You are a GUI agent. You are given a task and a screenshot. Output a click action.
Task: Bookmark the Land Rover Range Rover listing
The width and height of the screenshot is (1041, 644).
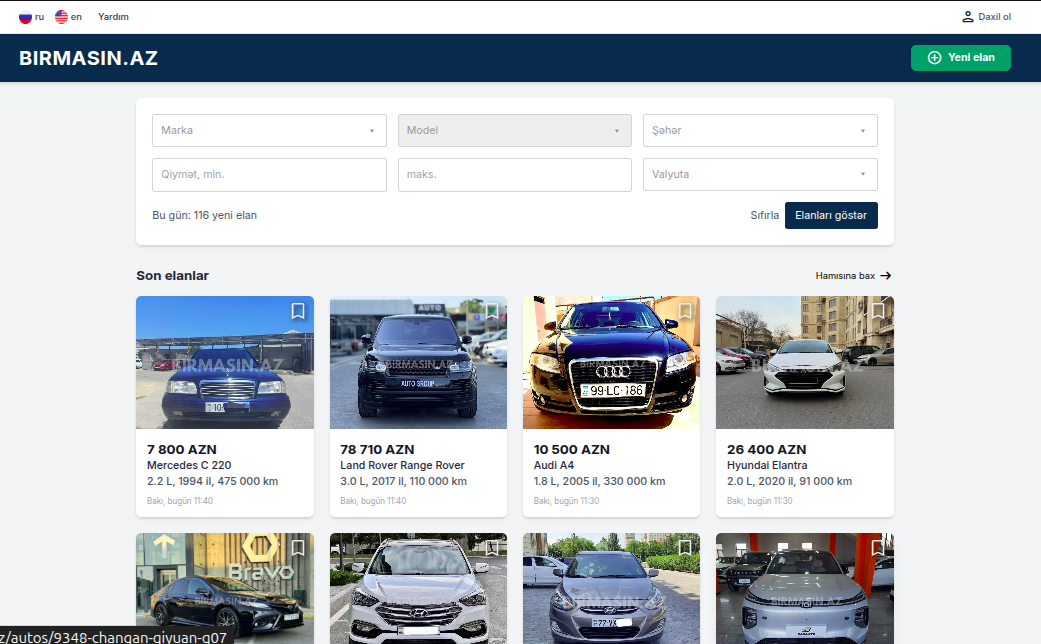(x=491, y=311)
